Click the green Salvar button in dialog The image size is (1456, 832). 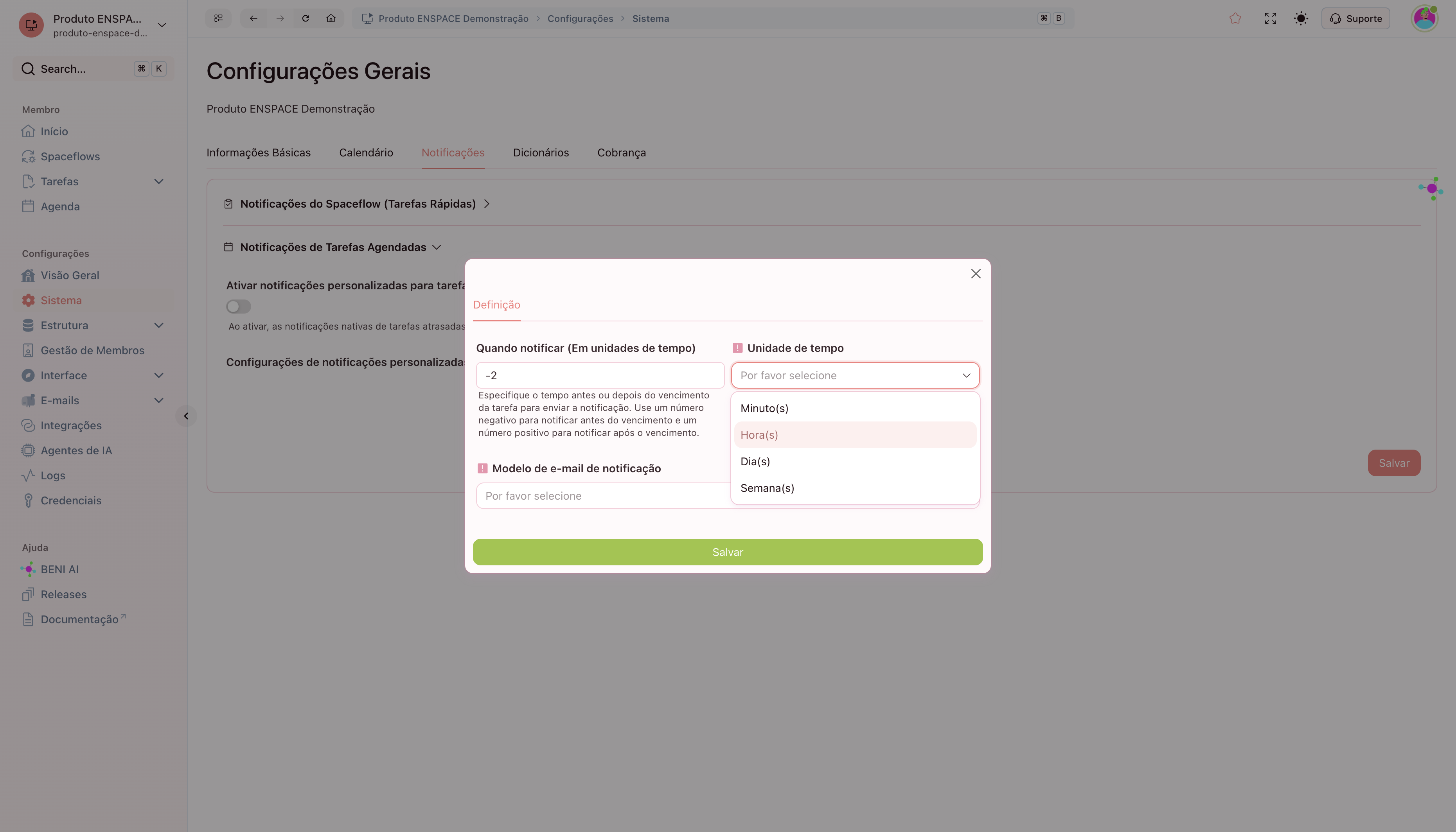[x=728, y=552]
